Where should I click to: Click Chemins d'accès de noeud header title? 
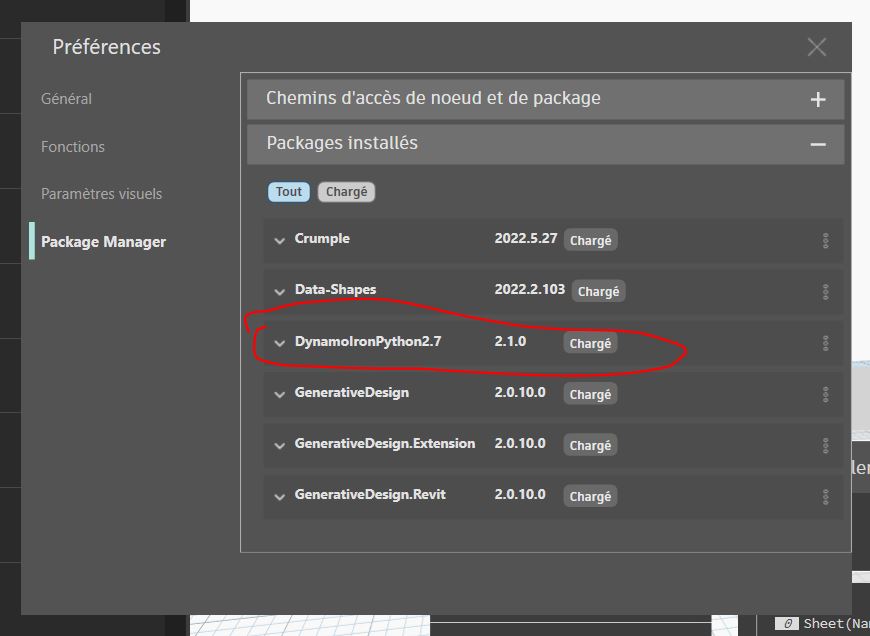pyautogui.click(x=433, y=98)
